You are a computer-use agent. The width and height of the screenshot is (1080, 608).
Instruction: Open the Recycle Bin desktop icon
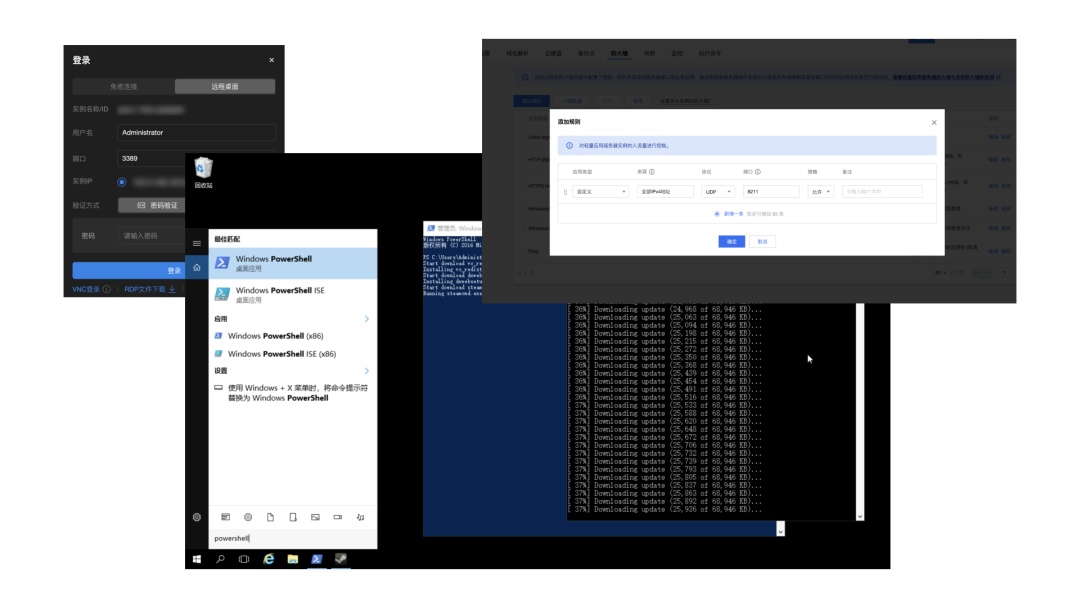(x=203, y=172)
